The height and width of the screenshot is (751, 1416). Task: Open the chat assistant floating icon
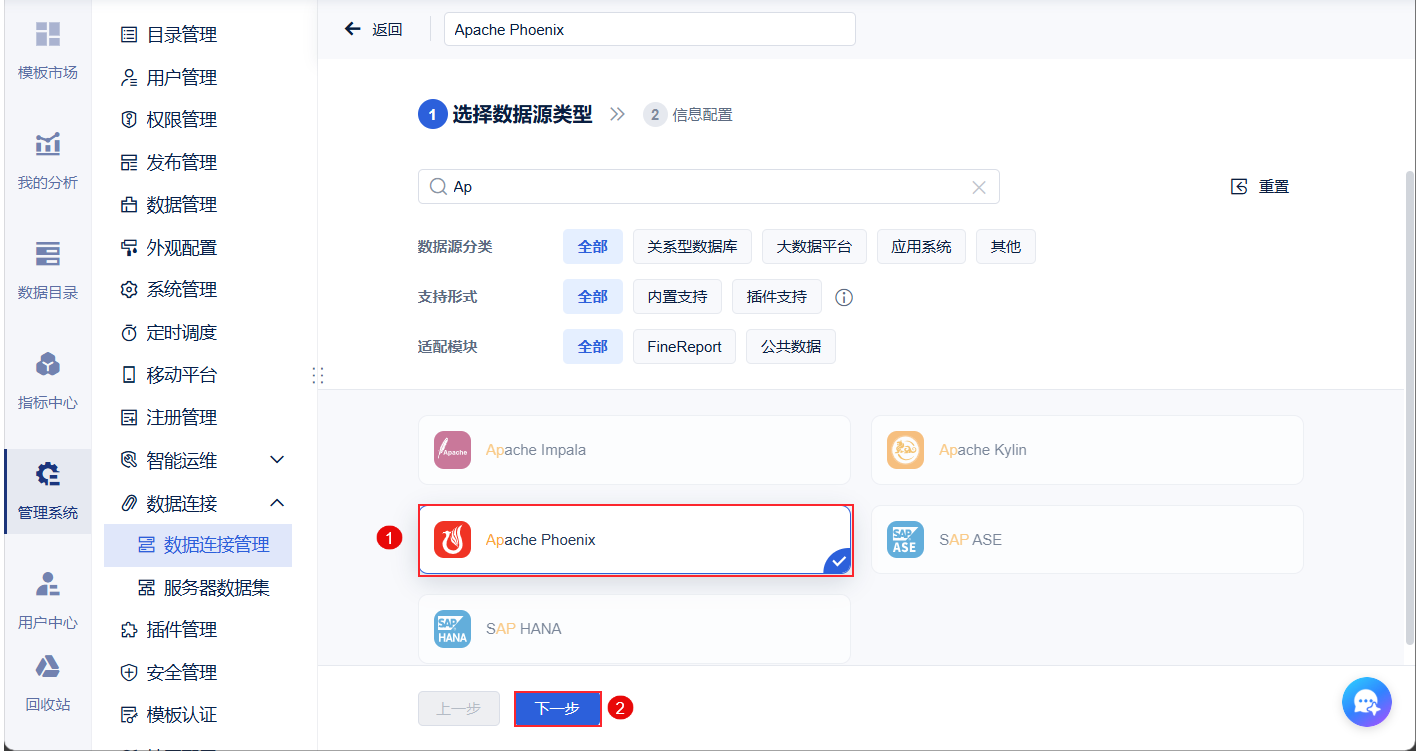click(1366, 702)
